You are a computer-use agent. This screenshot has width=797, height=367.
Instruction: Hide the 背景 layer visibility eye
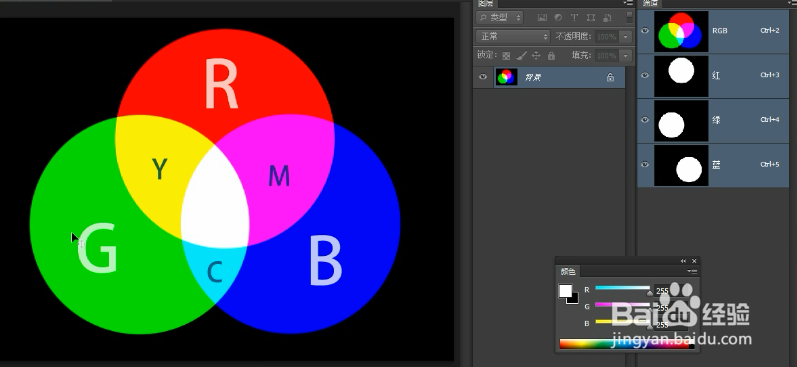(483, 77)
